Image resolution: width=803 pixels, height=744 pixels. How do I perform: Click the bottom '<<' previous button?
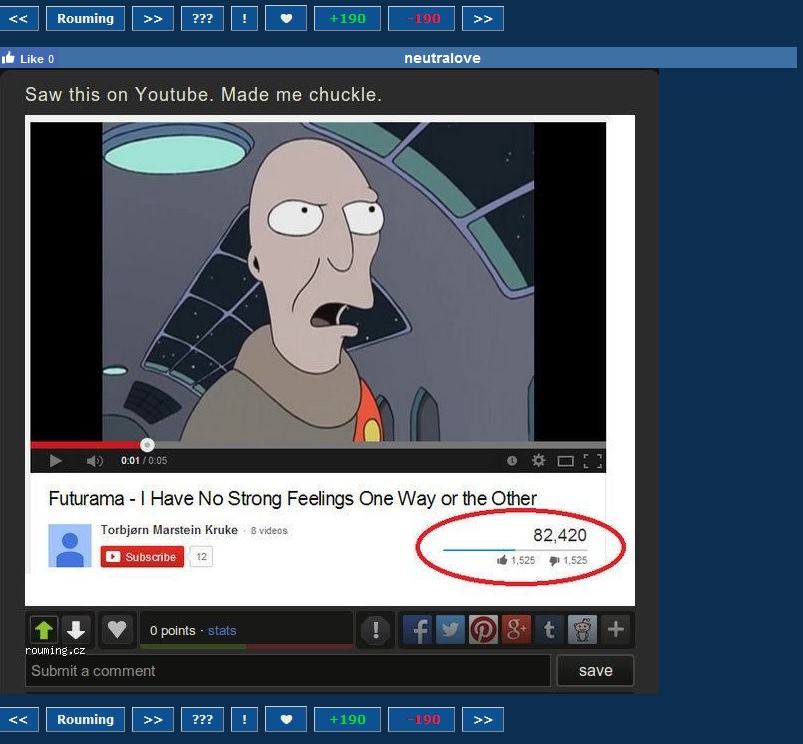(18, 720)
